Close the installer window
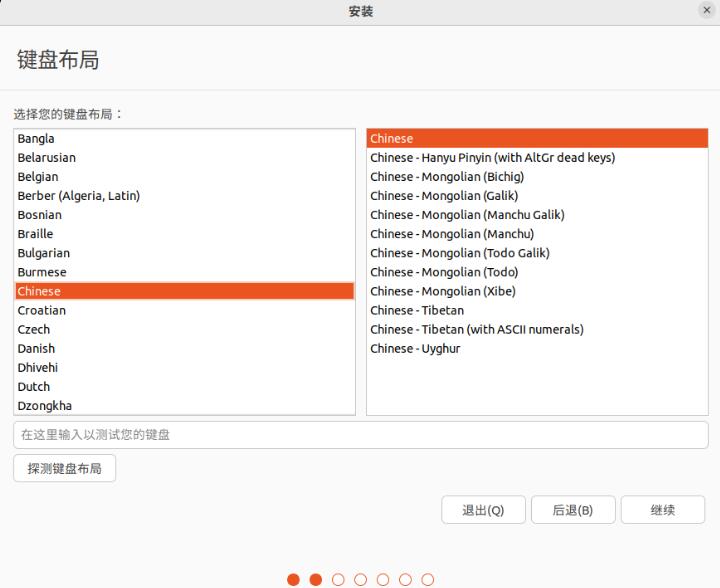This screenshot has width=720, height=588. pos(707,10)
